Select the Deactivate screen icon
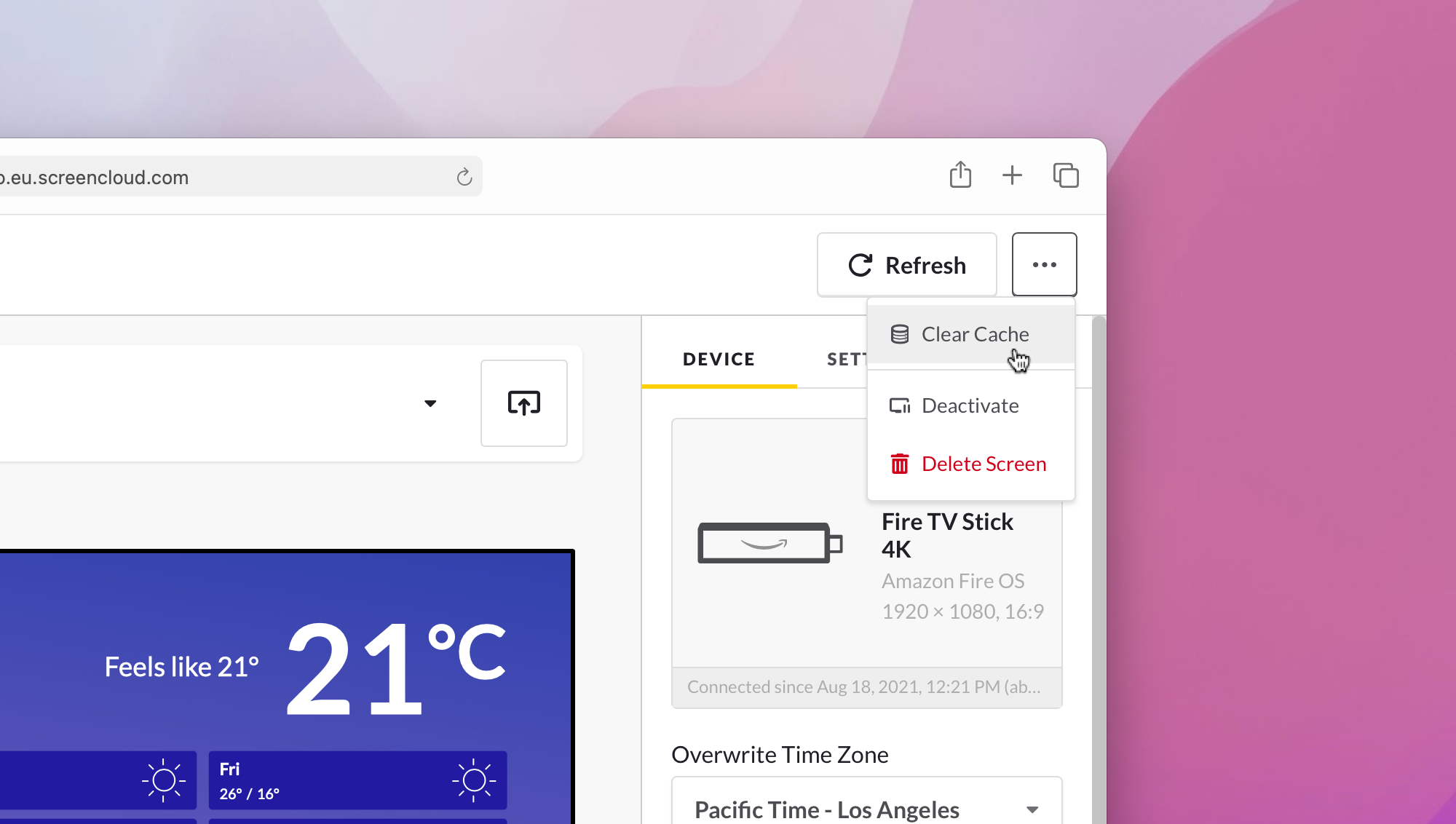 [x=900, y=405]
